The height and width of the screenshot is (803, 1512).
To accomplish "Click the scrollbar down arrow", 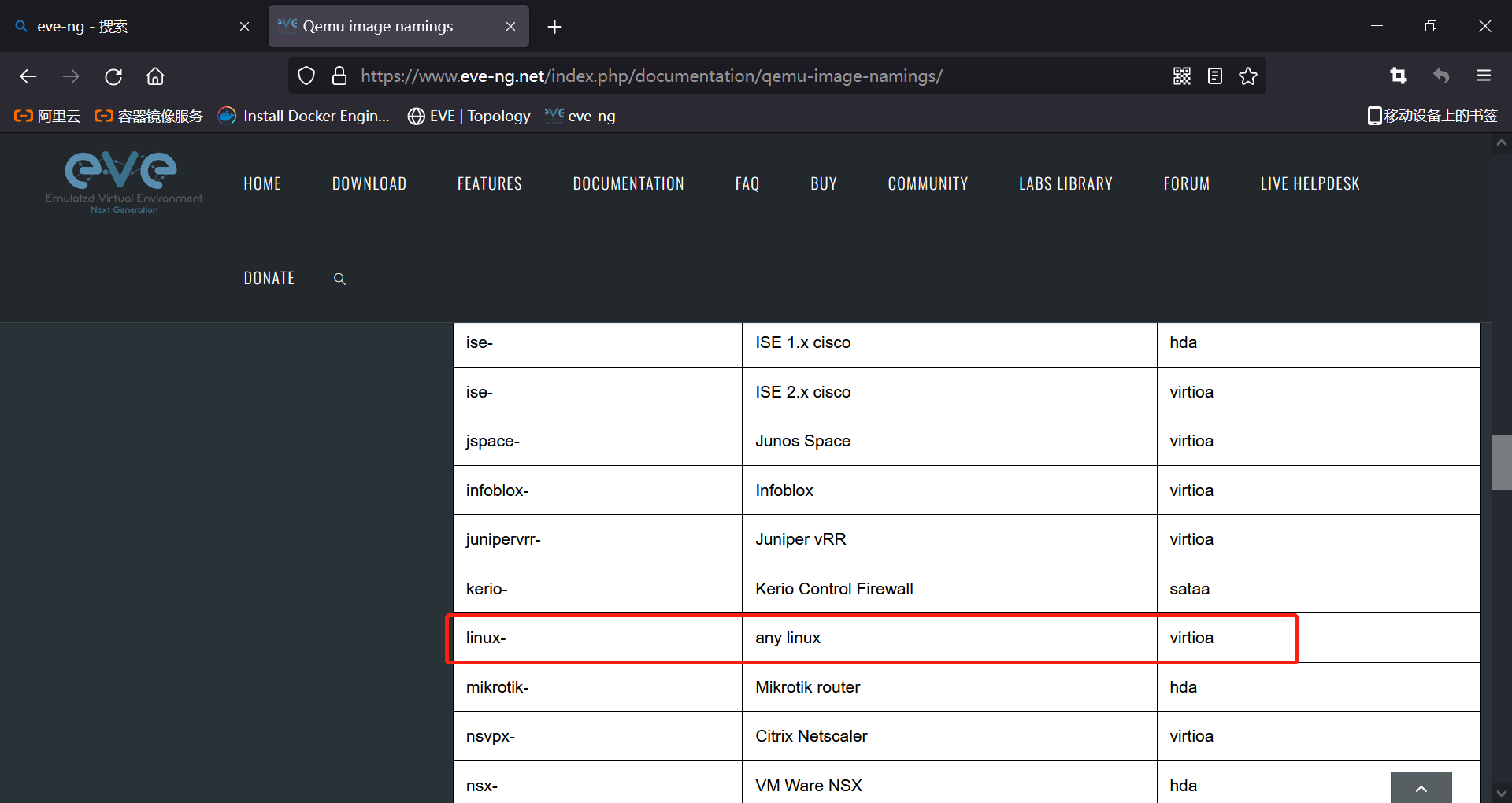I will pos(1501,794).
